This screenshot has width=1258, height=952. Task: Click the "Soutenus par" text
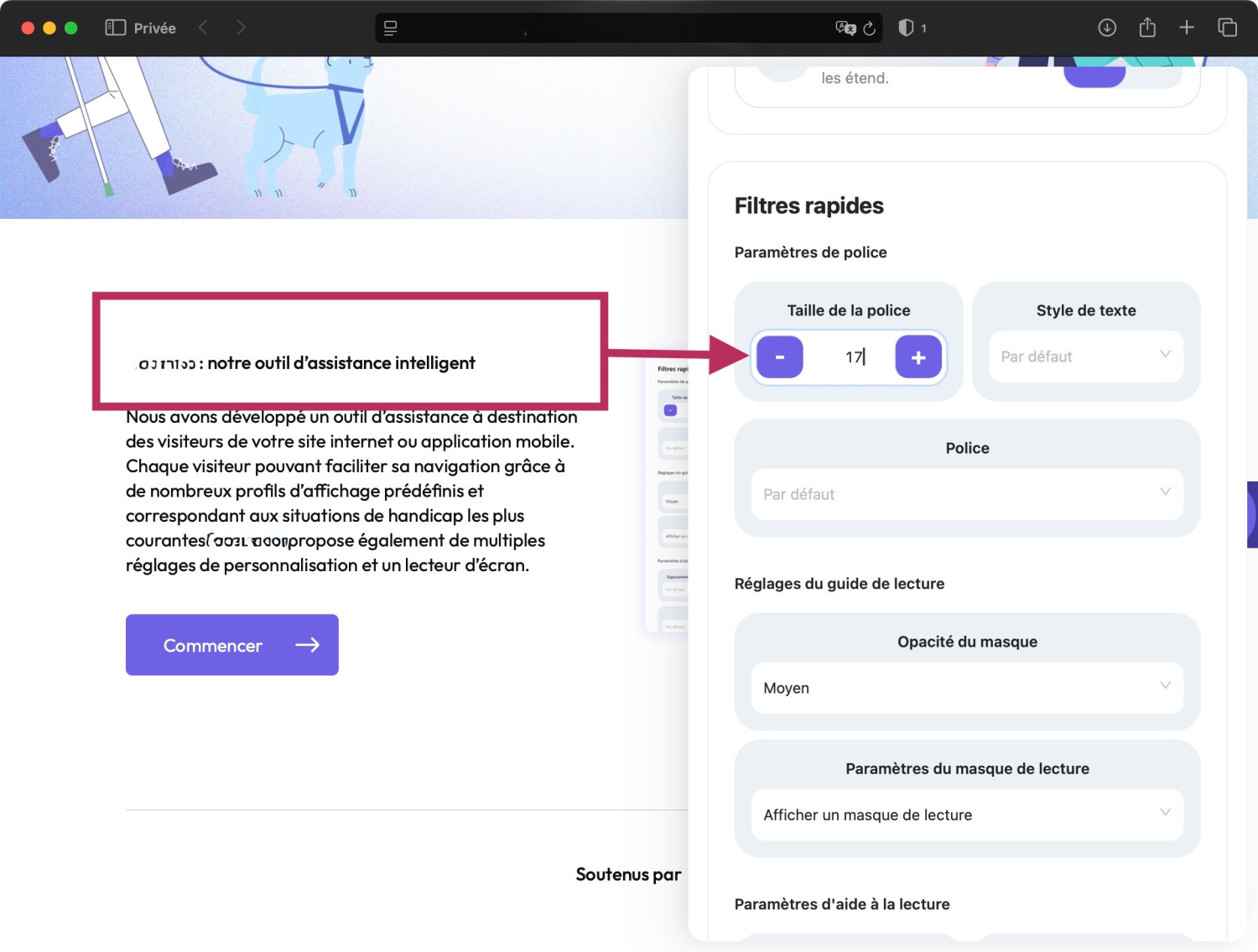pyautogui.click(x=628, y=875)
